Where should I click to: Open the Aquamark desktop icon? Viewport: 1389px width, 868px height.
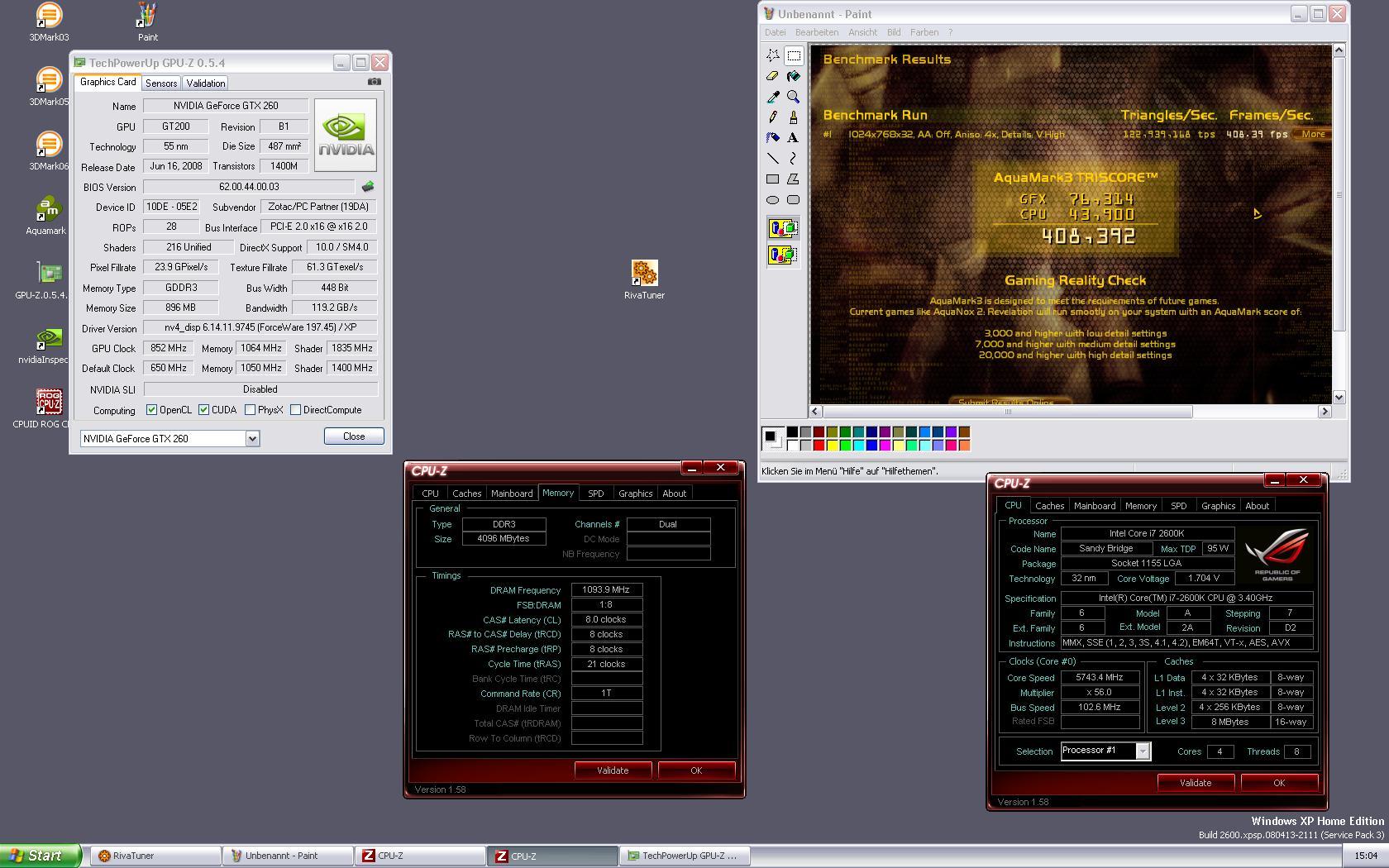(46, 216)
